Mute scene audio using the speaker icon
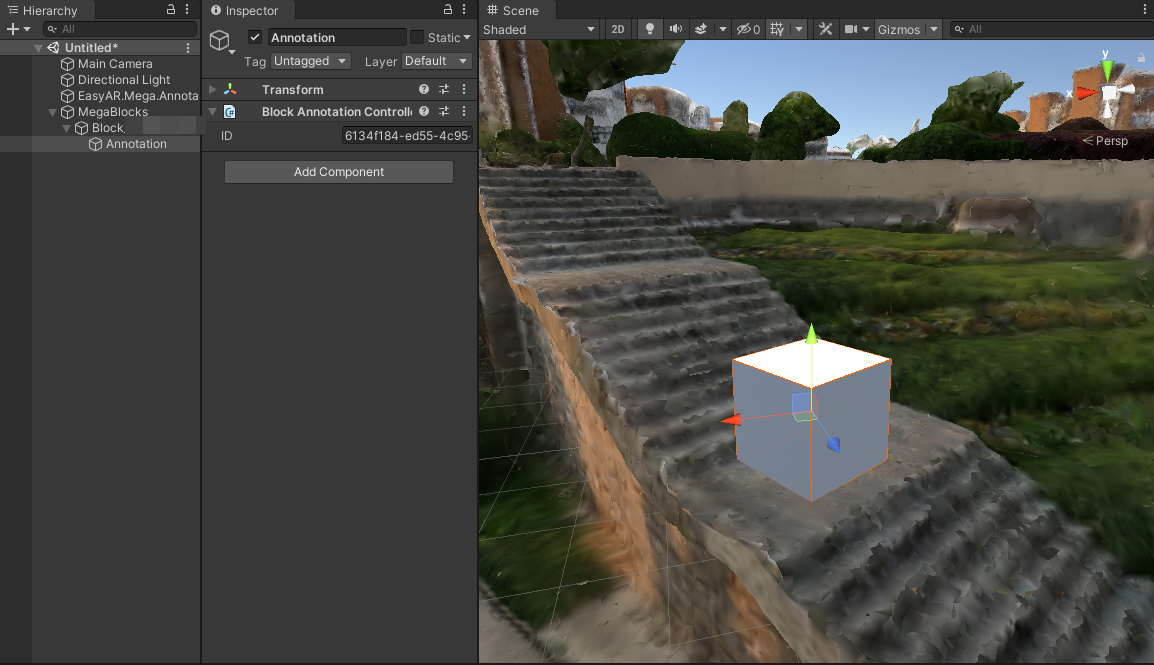 (676, 29)
